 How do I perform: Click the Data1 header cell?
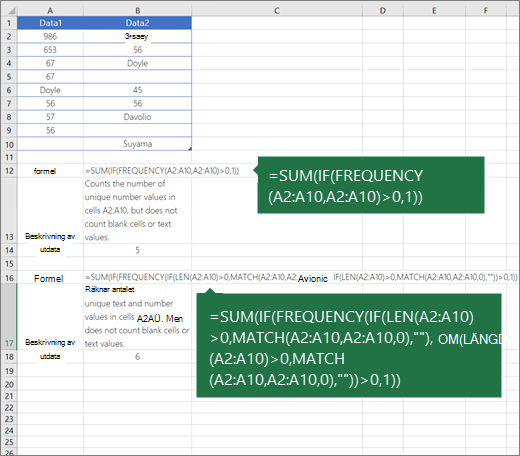[50, 23]
